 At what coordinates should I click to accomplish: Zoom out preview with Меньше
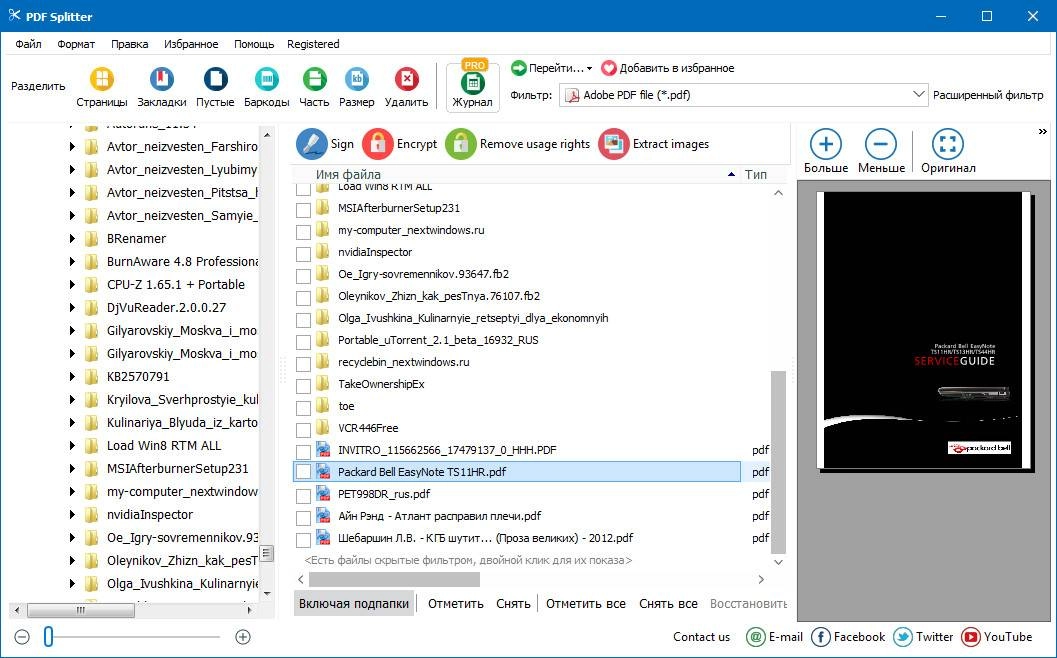pos(881,144)
